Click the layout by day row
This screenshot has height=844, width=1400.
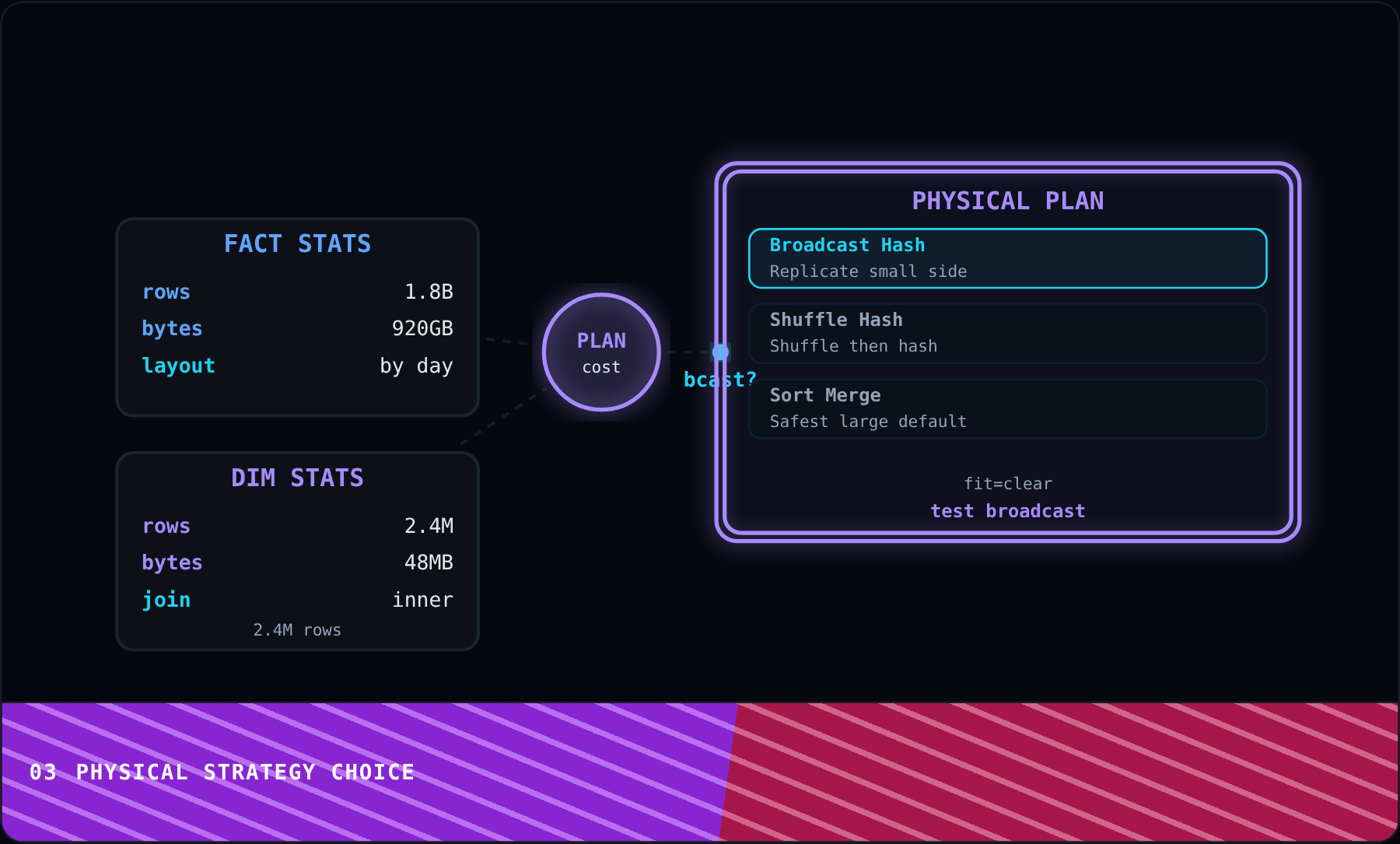[x=297, y=366]
